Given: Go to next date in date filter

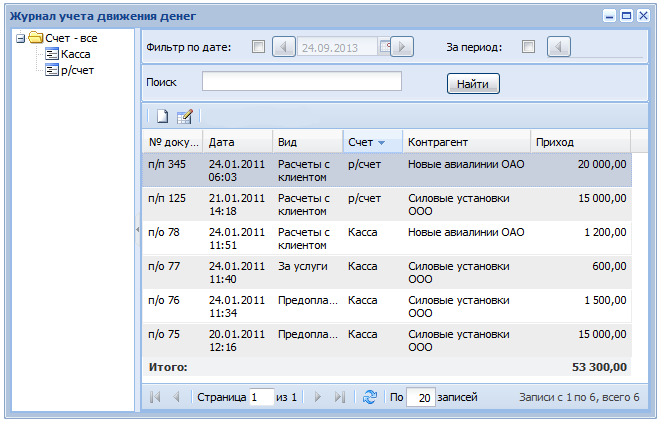Looking at the screenshot, I should [x=402, y=47].
